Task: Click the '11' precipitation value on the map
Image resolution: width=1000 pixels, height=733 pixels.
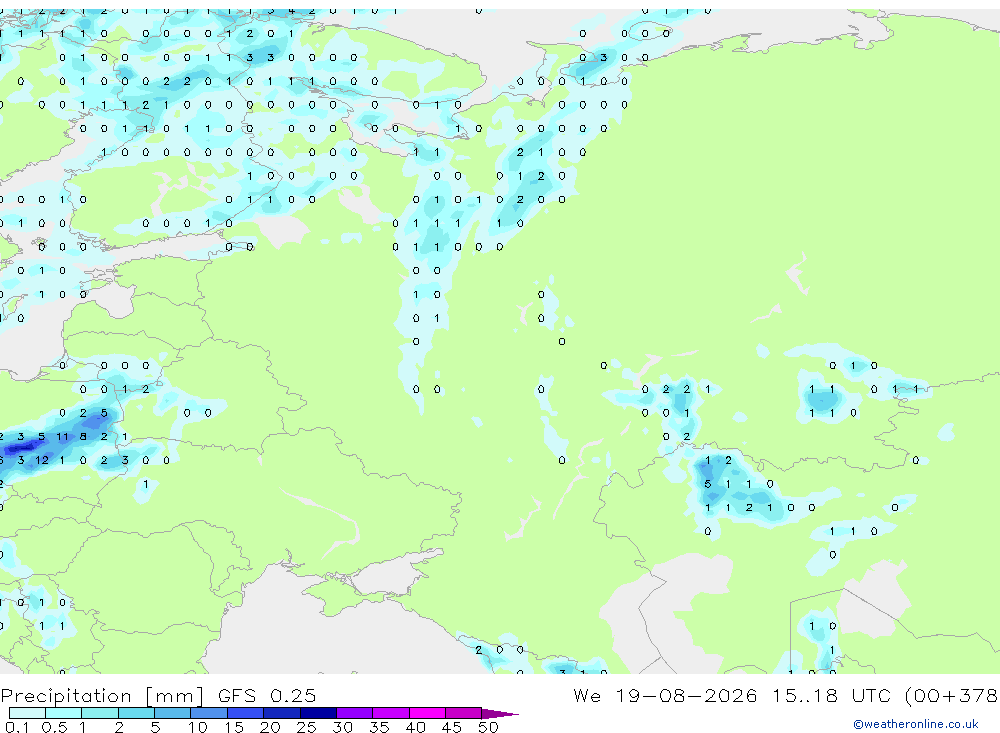Action: pyautogui.click(x=62, y=437)
